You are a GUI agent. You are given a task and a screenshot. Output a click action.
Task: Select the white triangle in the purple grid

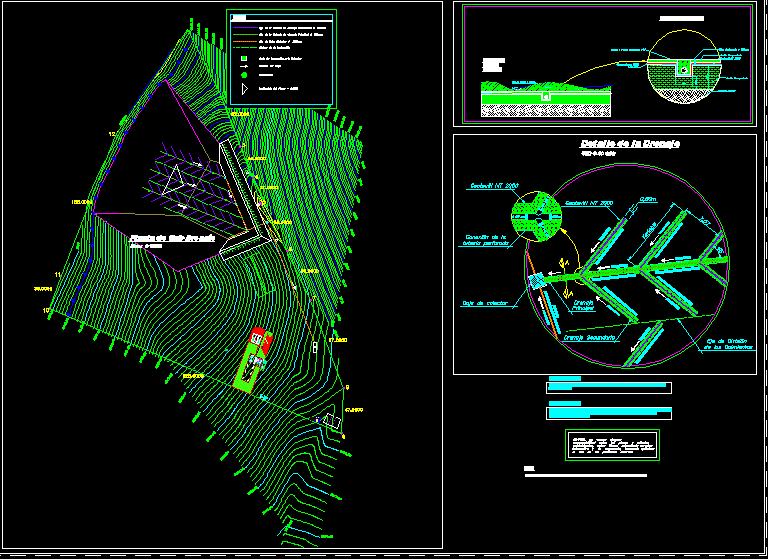173,179
